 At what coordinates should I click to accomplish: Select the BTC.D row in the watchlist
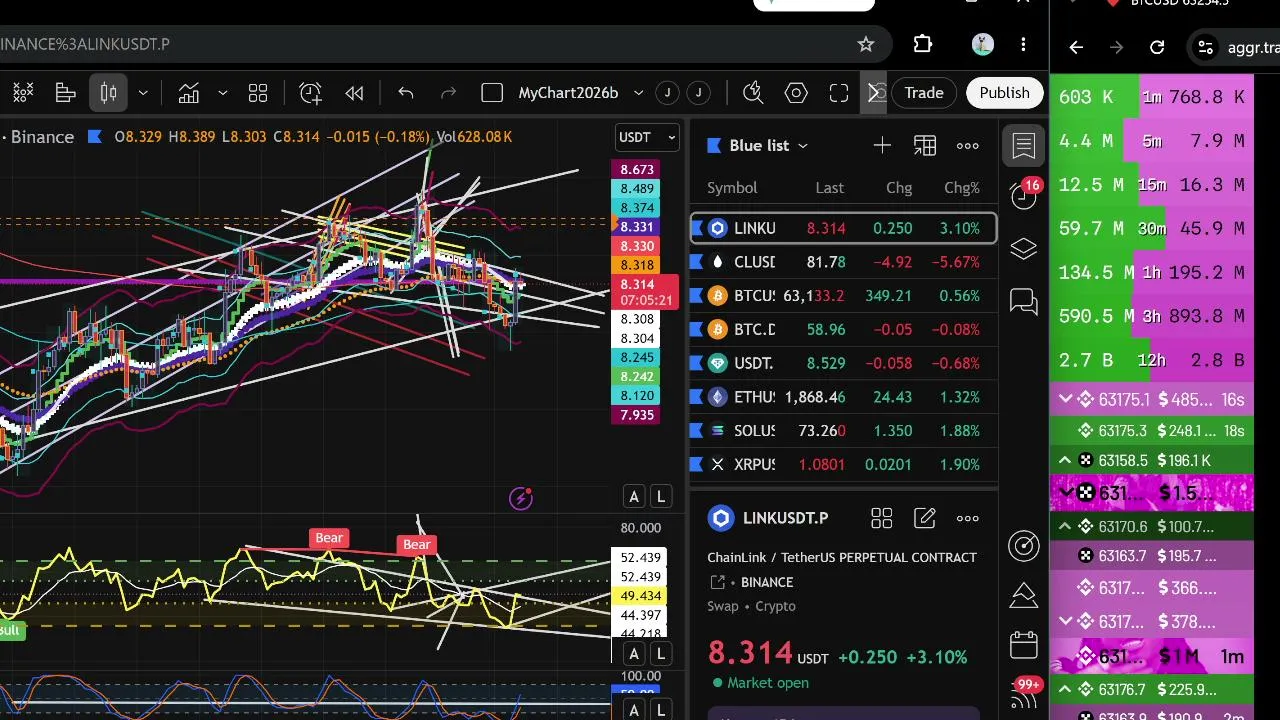pos(844,329)
